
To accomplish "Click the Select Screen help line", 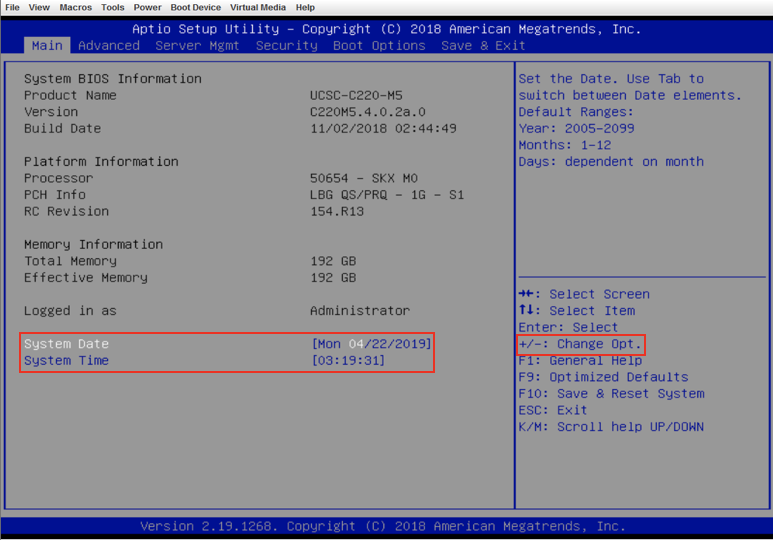I will coord(584,294).
